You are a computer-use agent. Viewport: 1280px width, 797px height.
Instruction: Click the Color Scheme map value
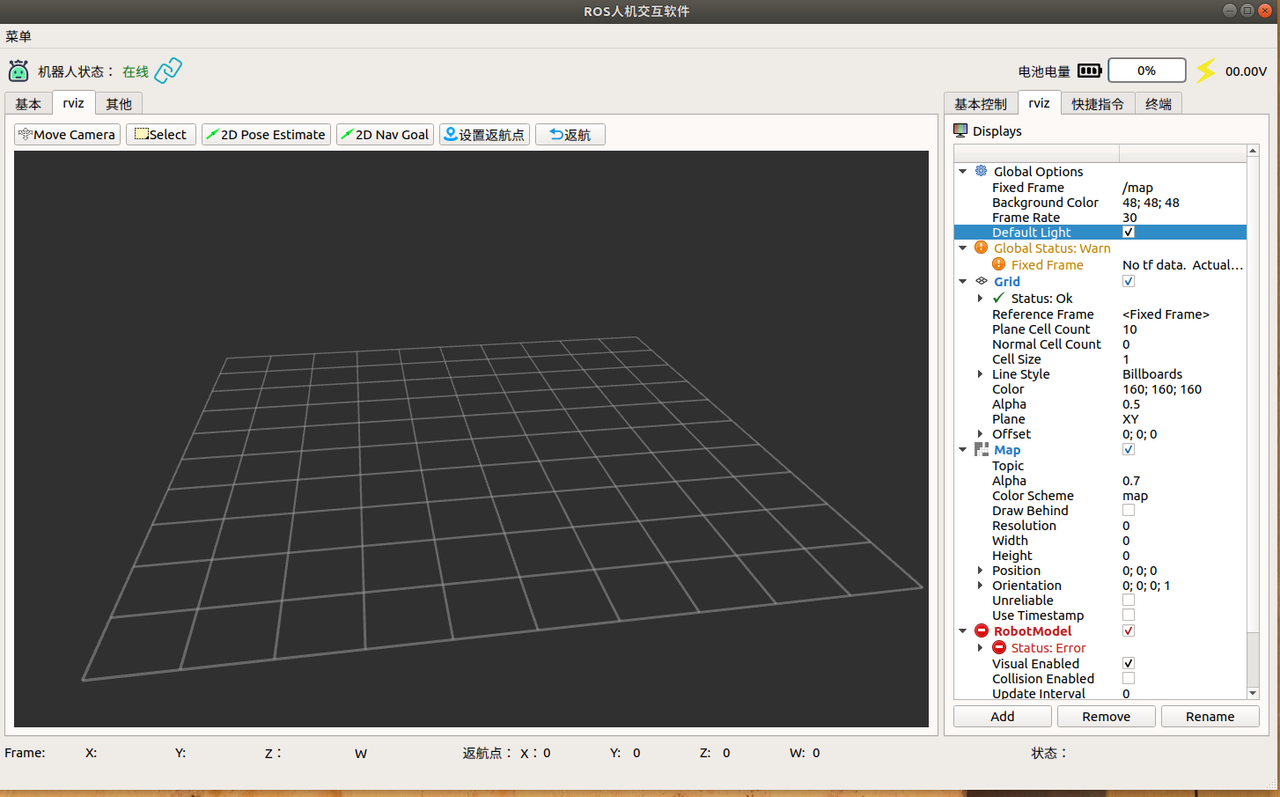(x=1135, y=495)
